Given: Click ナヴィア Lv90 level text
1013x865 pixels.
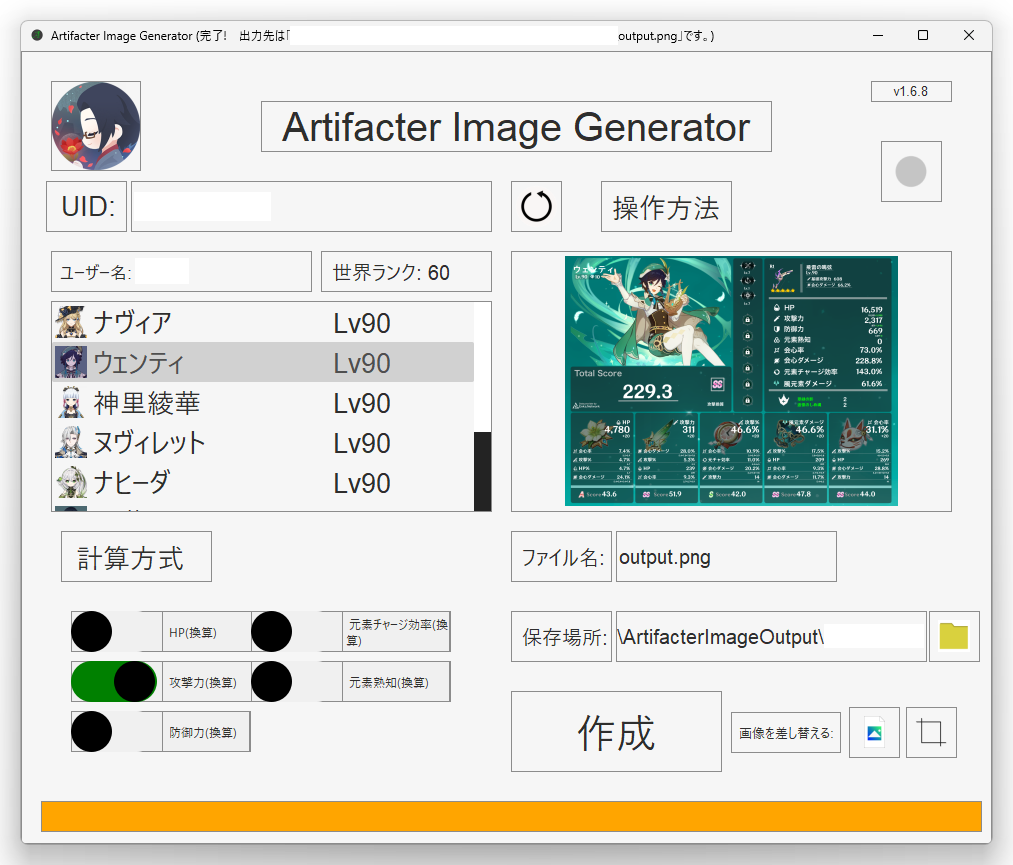Looking at the screenshot, I should [362, 323].
